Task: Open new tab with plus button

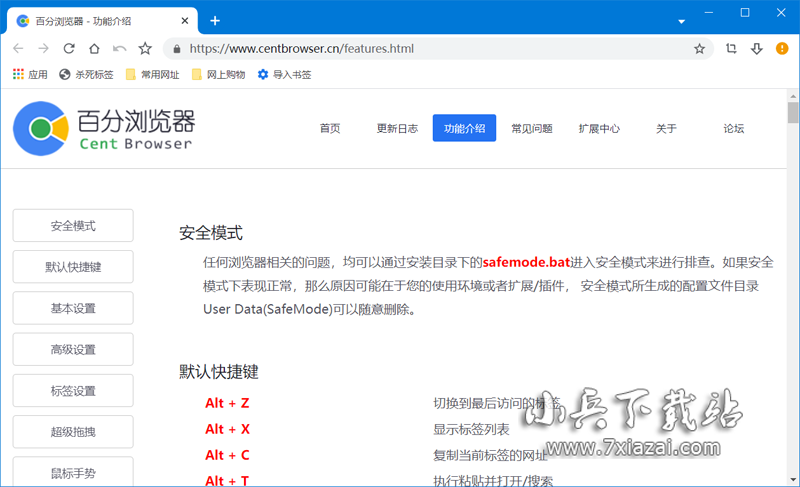Action: (215, 20)
